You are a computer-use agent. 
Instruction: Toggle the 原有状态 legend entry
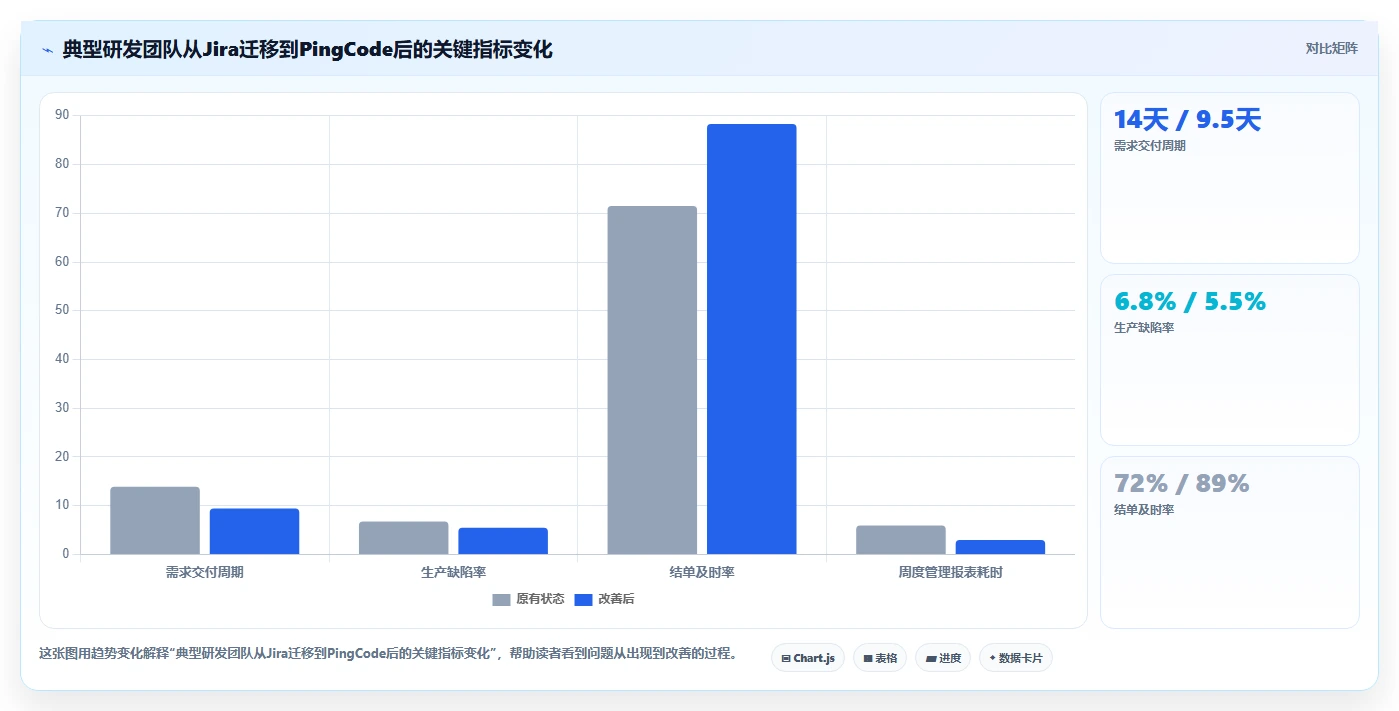click(x=528, y=599)
